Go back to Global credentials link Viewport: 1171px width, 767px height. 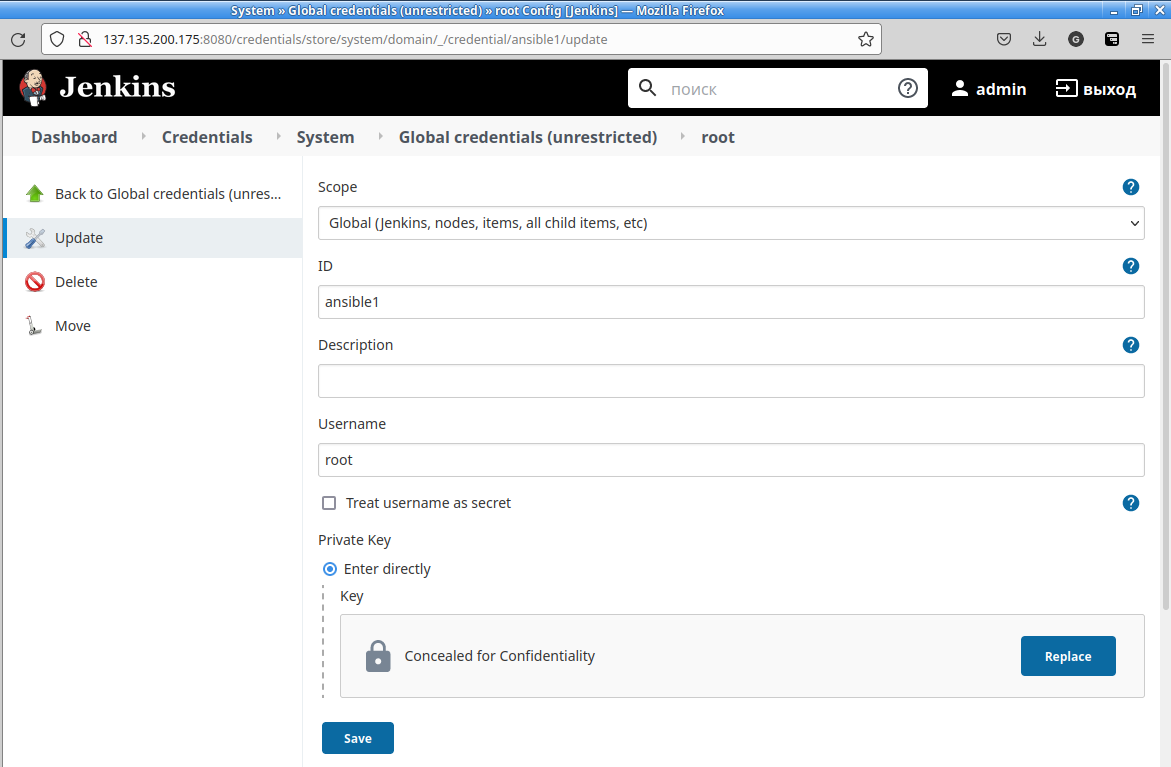(x=168, y=194)
